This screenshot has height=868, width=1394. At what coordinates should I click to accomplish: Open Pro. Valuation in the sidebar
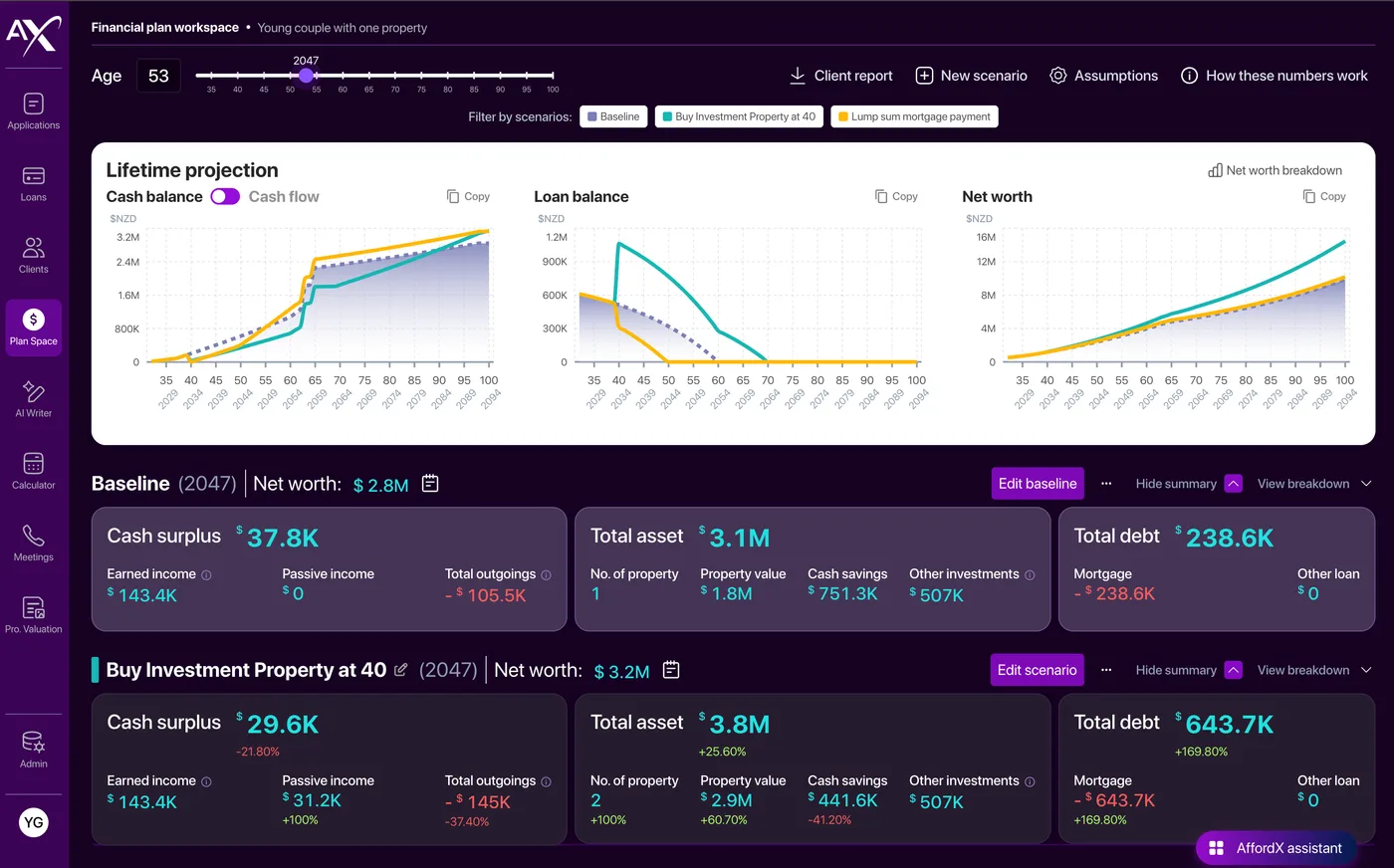click(x=34, y=615)
